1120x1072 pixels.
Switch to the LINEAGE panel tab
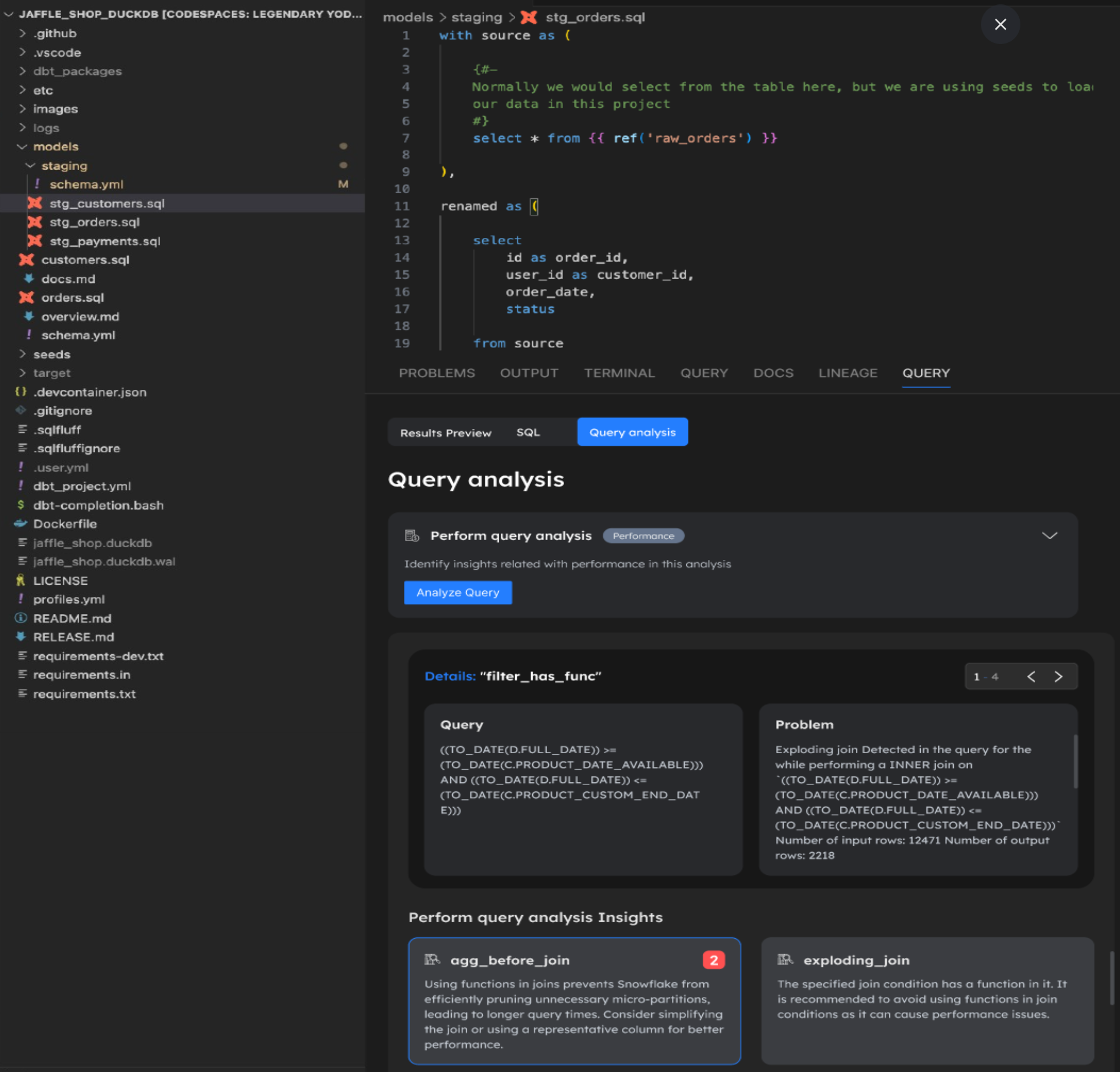848,373
